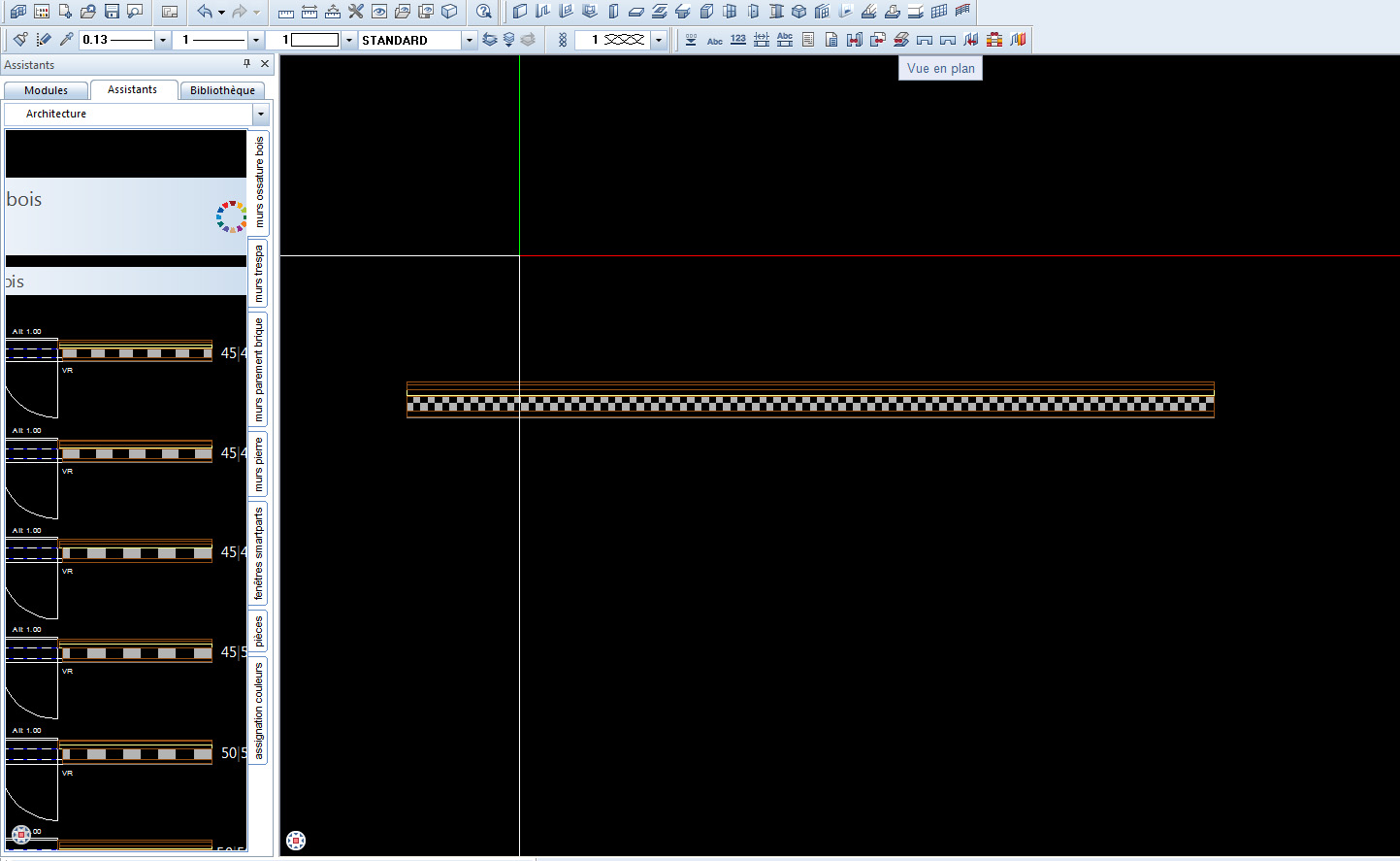Click the 3D box view icon

click(x=449, y=12)
